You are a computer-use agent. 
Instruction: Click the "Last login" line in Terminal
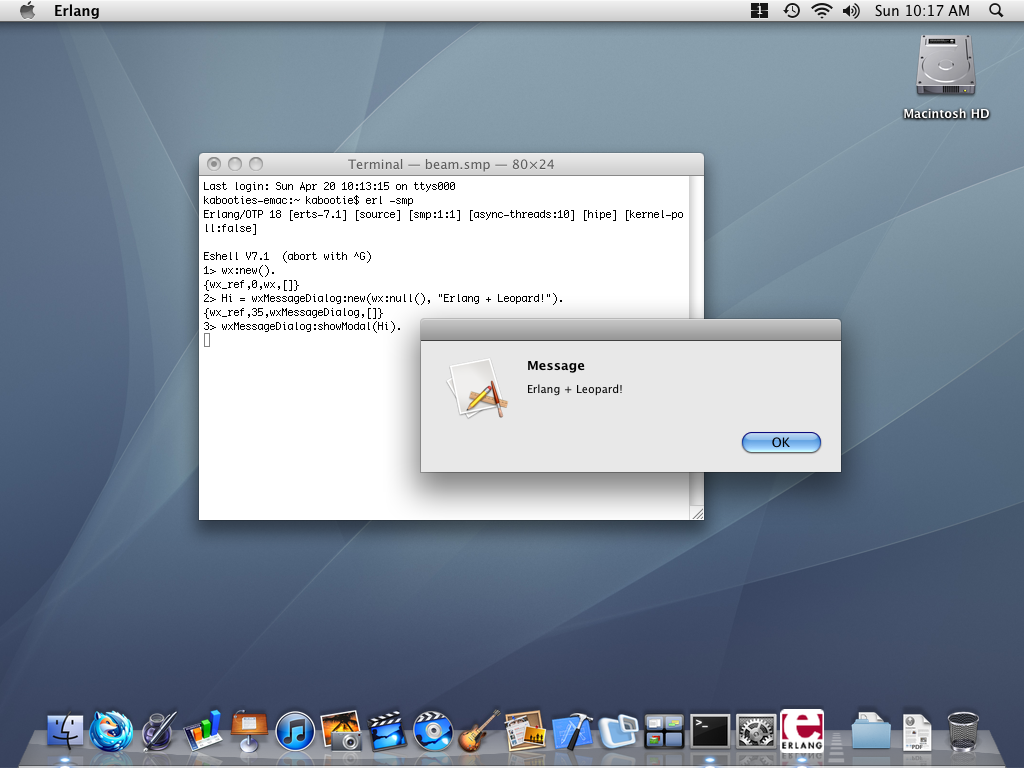[329, 186]
